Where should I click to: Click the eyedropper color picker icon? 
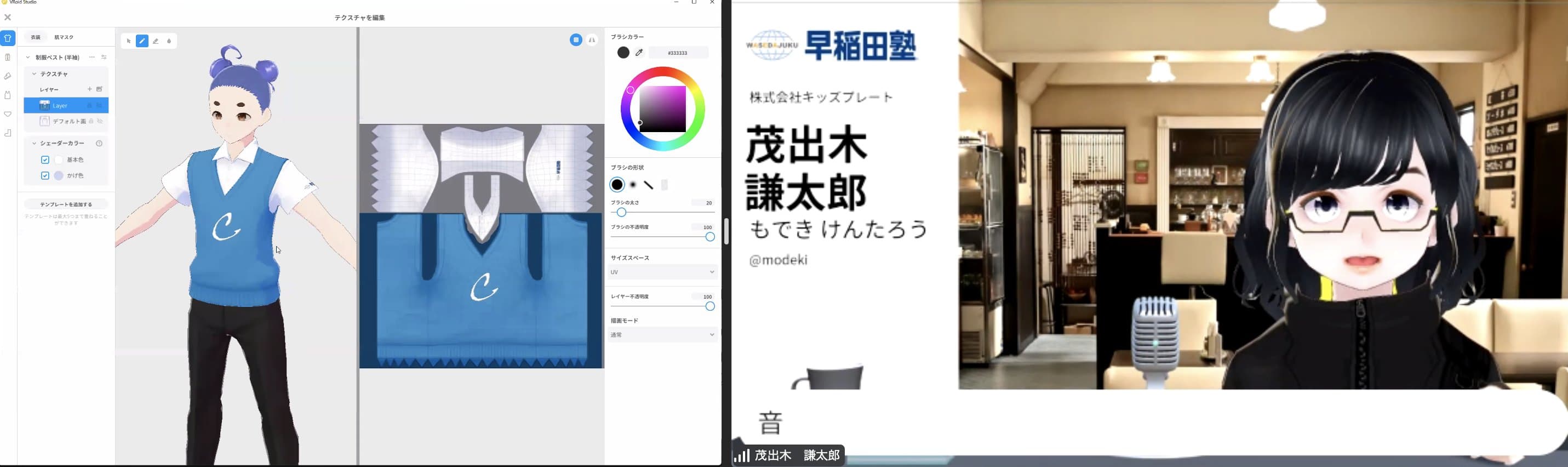(x=639, y=53)
